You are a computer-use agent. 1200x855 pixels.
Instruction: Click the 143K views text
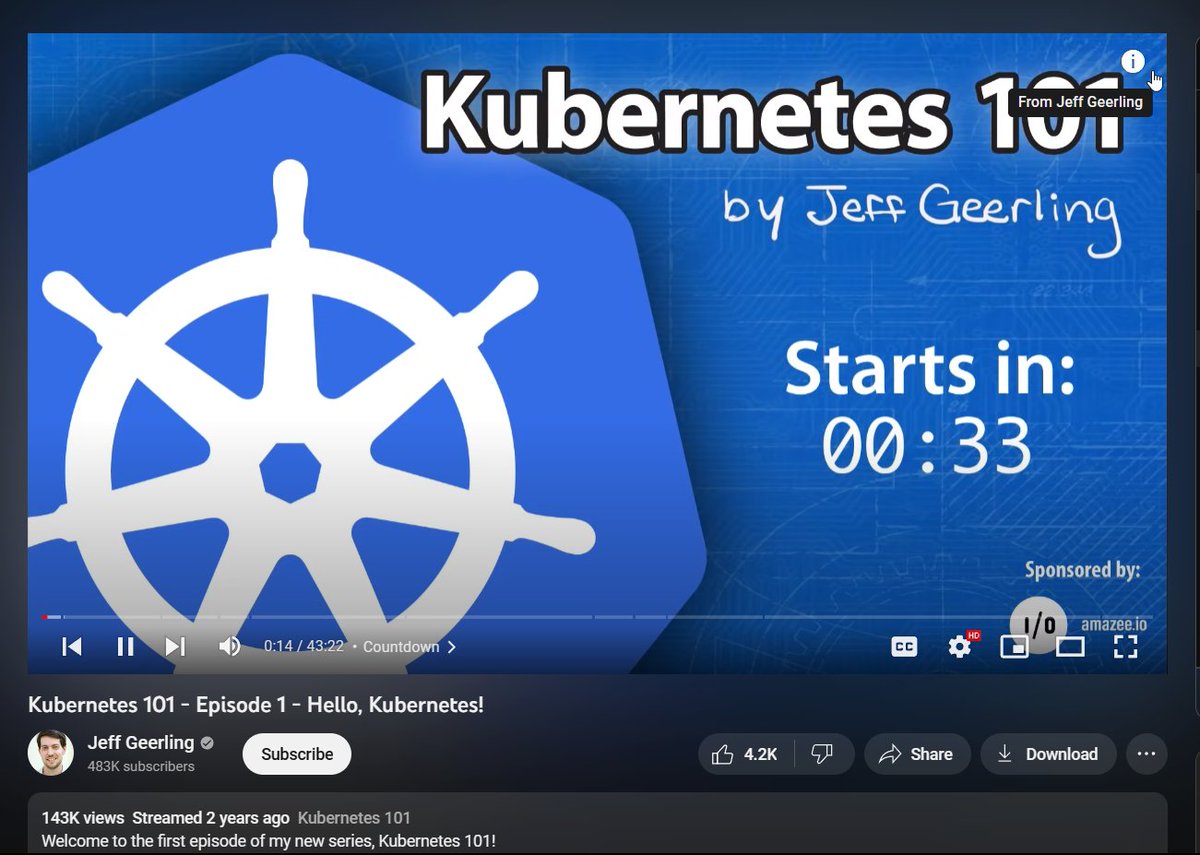click(83, 818)
